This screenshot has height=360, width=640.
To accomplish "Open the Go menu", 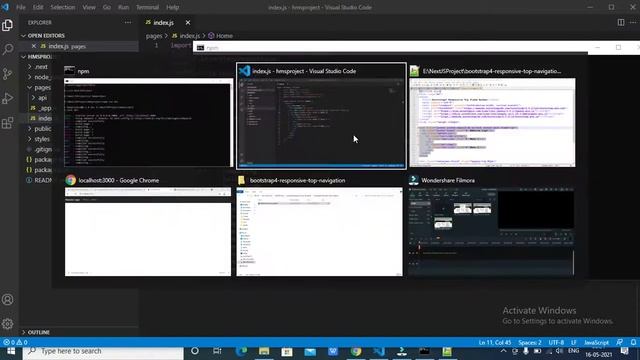I will (107, 7).
